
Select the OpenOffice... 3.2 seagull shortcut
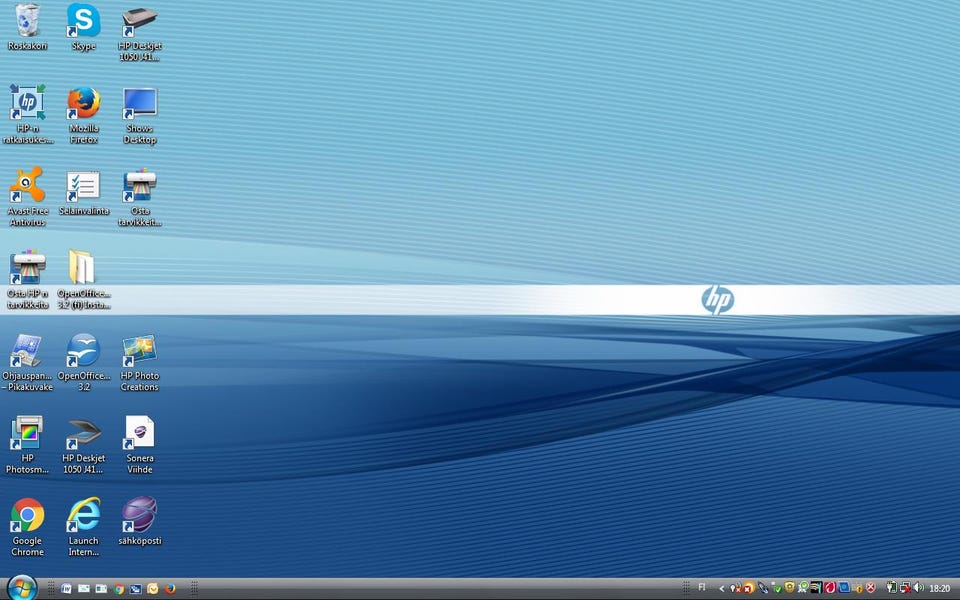(x=84, y=362)
